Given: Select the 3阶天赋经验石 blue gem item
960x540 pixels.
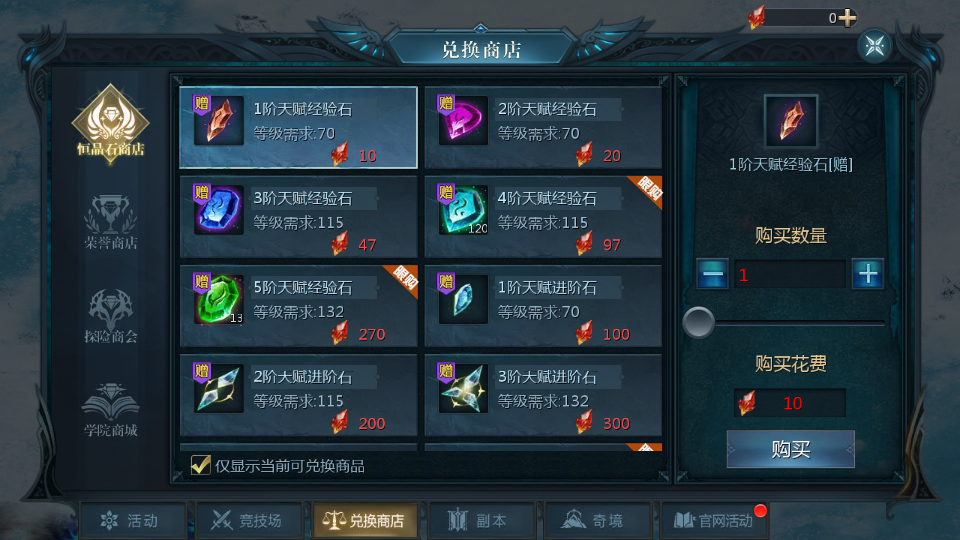Looking at the screenshot, I should 299,217.
